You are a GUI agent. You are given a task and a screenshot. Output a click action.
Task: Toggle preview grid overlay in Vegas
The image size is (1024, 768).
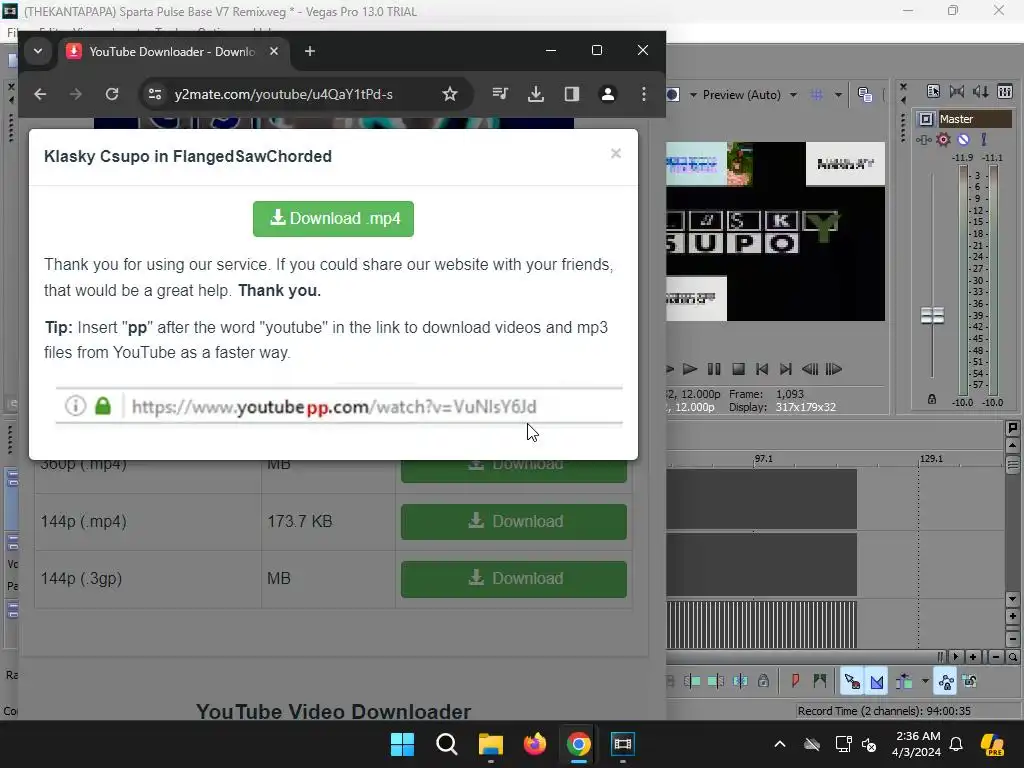[816, 95]
